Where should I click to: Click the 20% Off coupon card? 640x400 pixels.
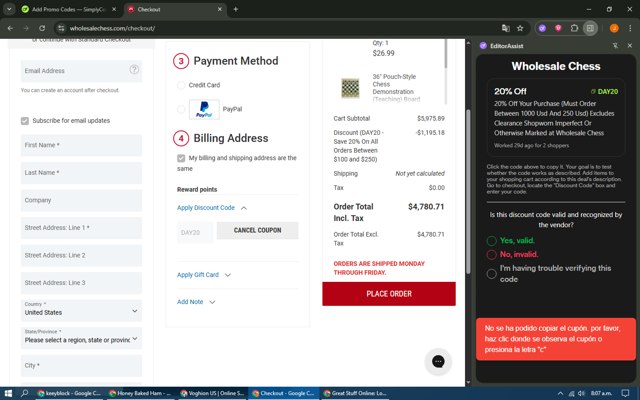[x=556, y=118]
